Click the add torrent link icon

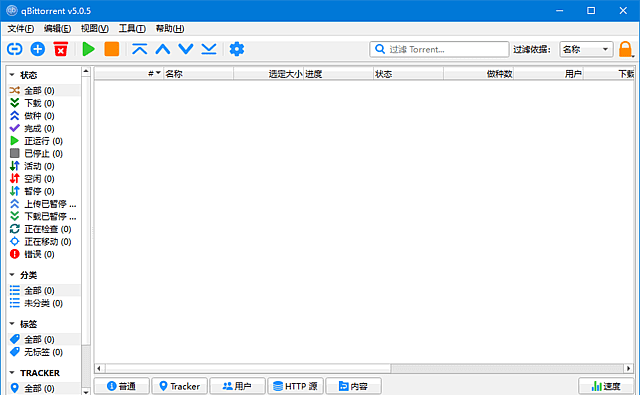(x=15, y=49)
